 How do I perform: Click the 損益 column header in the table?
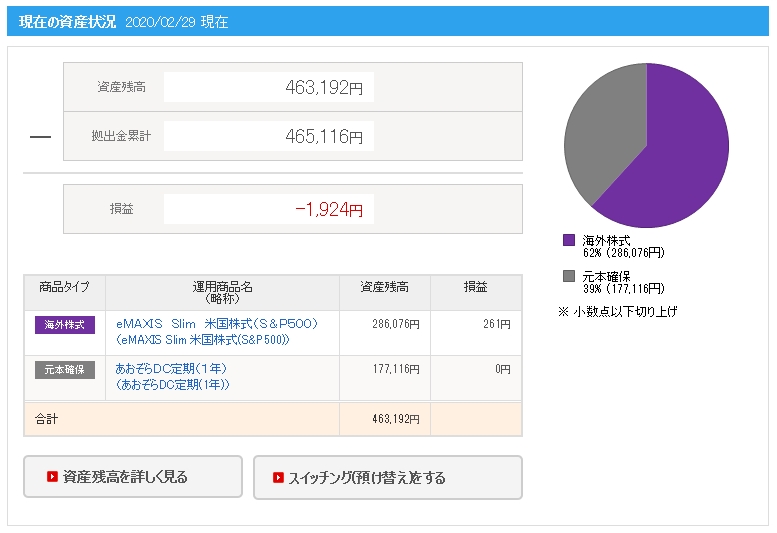tap(476, 287)
